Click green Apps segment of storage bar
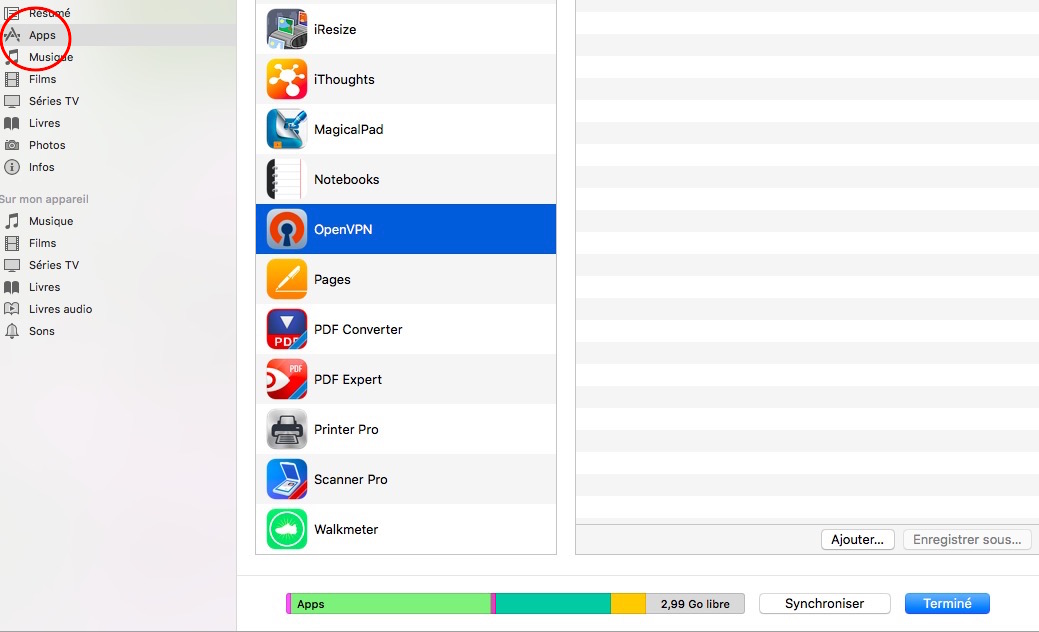The width and height of the screenshot is (1039, 632). coord(390,604)
